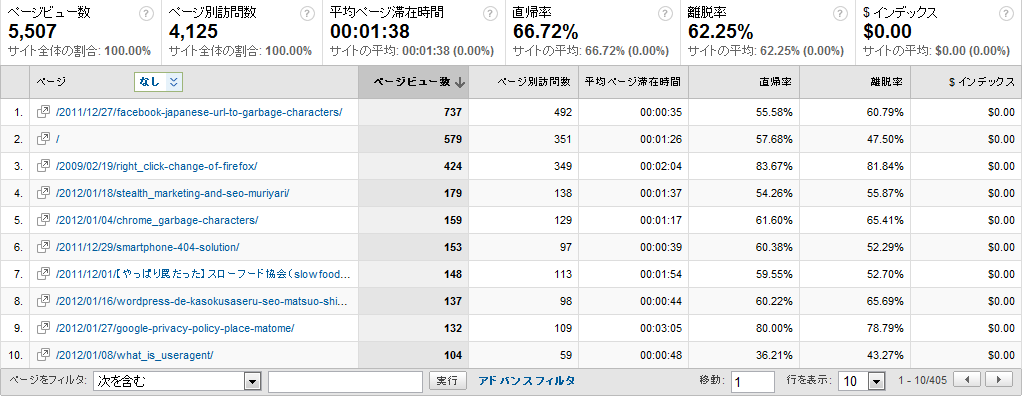Image resolution: width=1029 pixels, height=401 pixels.
Task: Click help icon beside ページビュー数 summary
Action: pyautogui.click(x=147, y=14)
